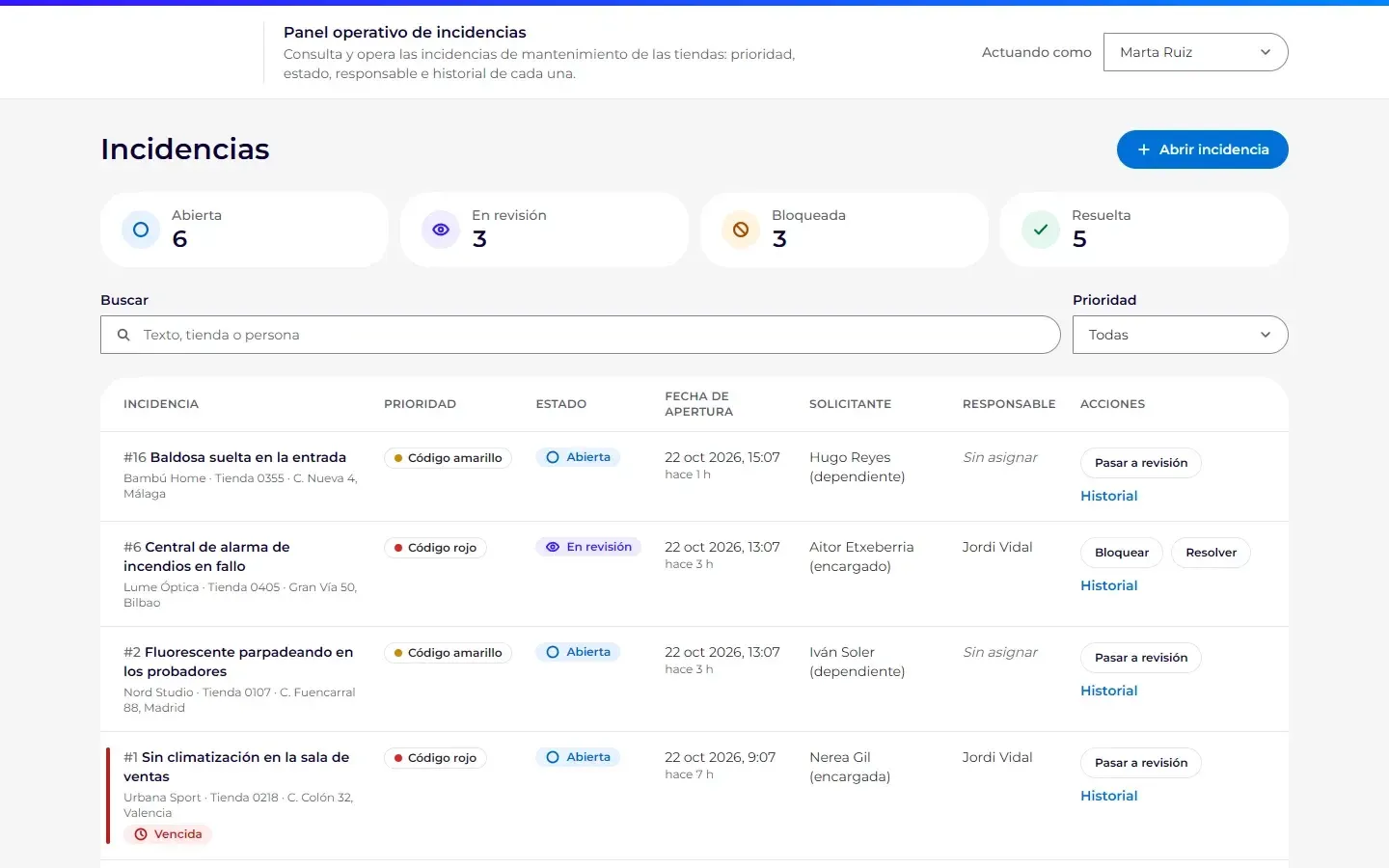This screenshot has width=1389, height=868.
Task: Filter by the En revisión status card
Action: [544, 230]
